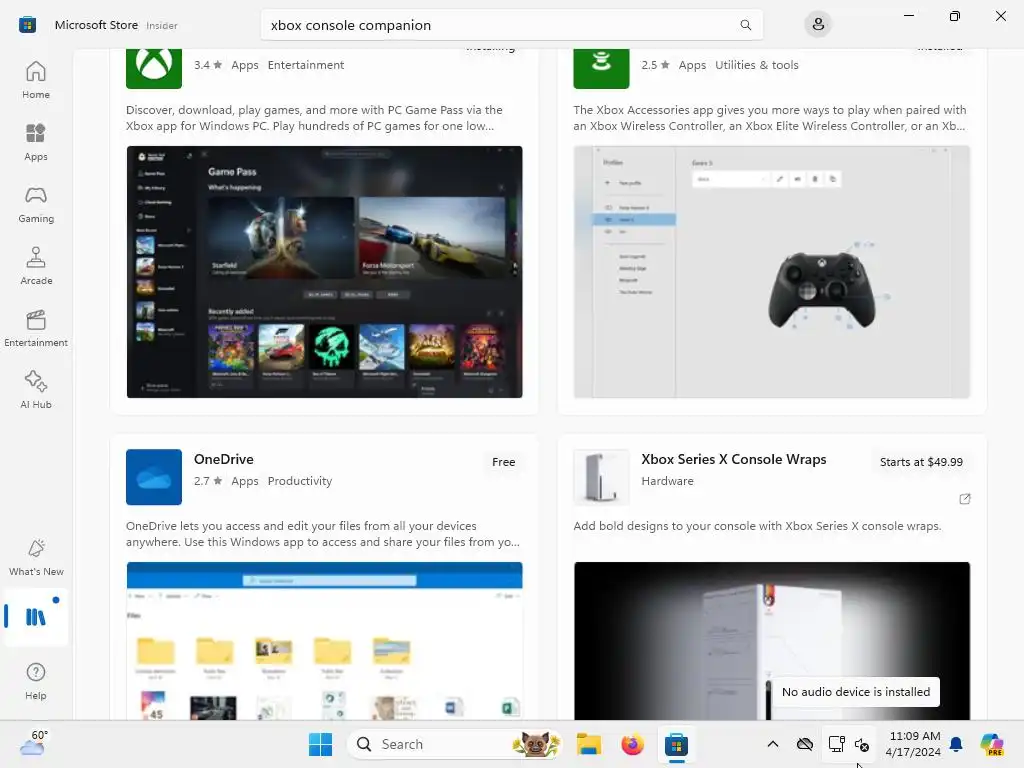Click the Xbox app description about PC Game Pass

click(x=314, y=118)
